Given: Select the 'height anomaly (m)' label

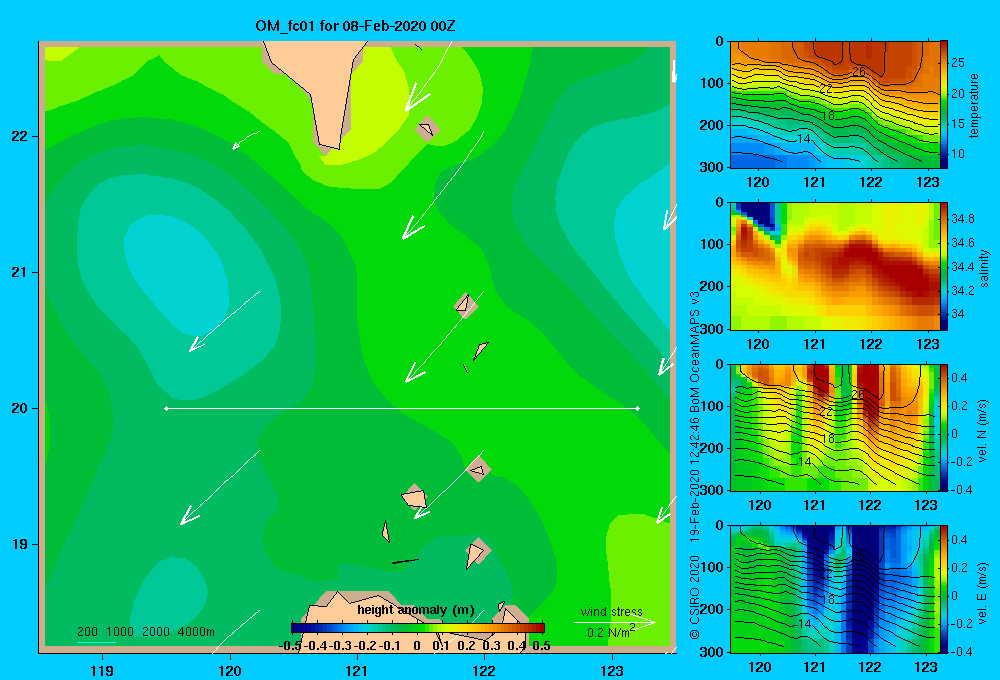Looking at the screenshot, I should (x=416, y=610).
